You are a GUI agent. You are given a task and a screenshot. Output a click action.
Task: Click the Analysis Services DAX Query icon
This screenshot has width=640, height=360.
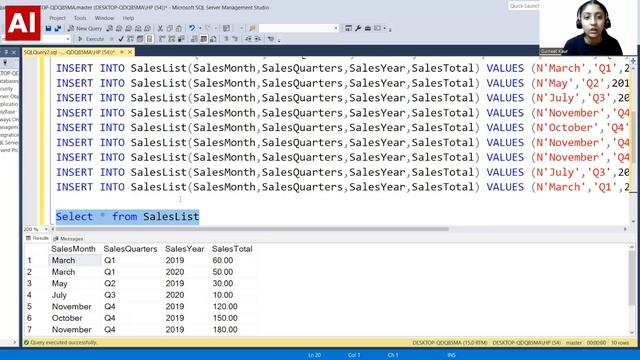[x=147, y=28]
